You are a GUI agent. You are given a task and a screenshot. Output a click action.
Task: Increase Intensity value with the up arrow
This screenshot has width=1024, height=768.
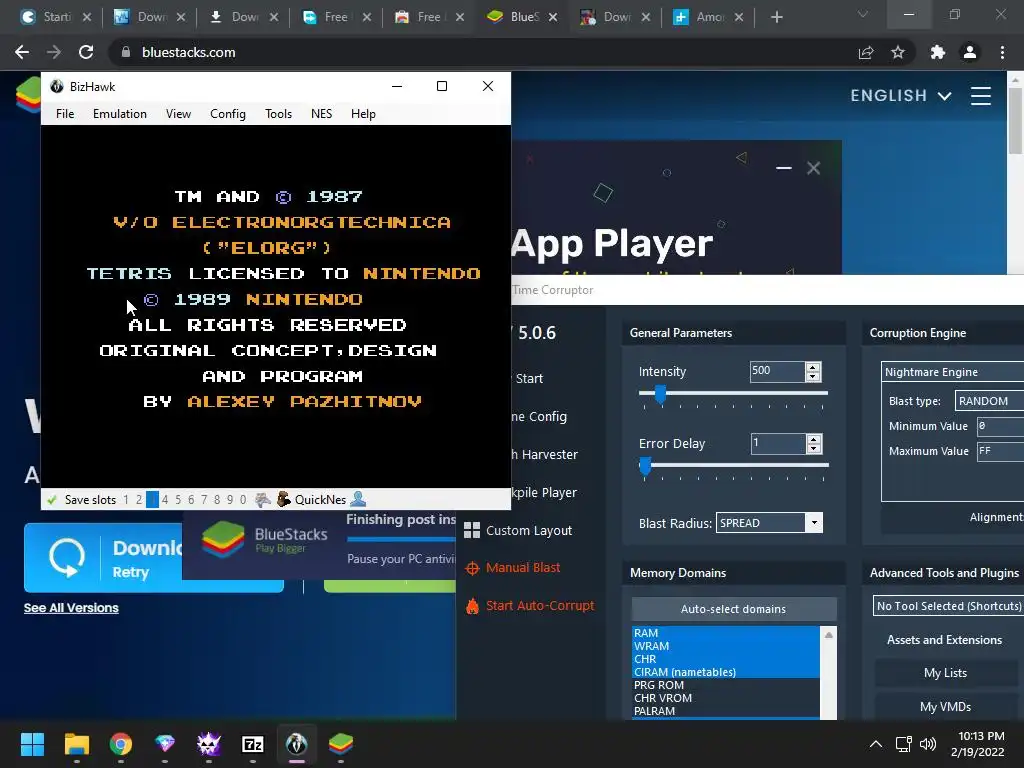tap(813, 368)
